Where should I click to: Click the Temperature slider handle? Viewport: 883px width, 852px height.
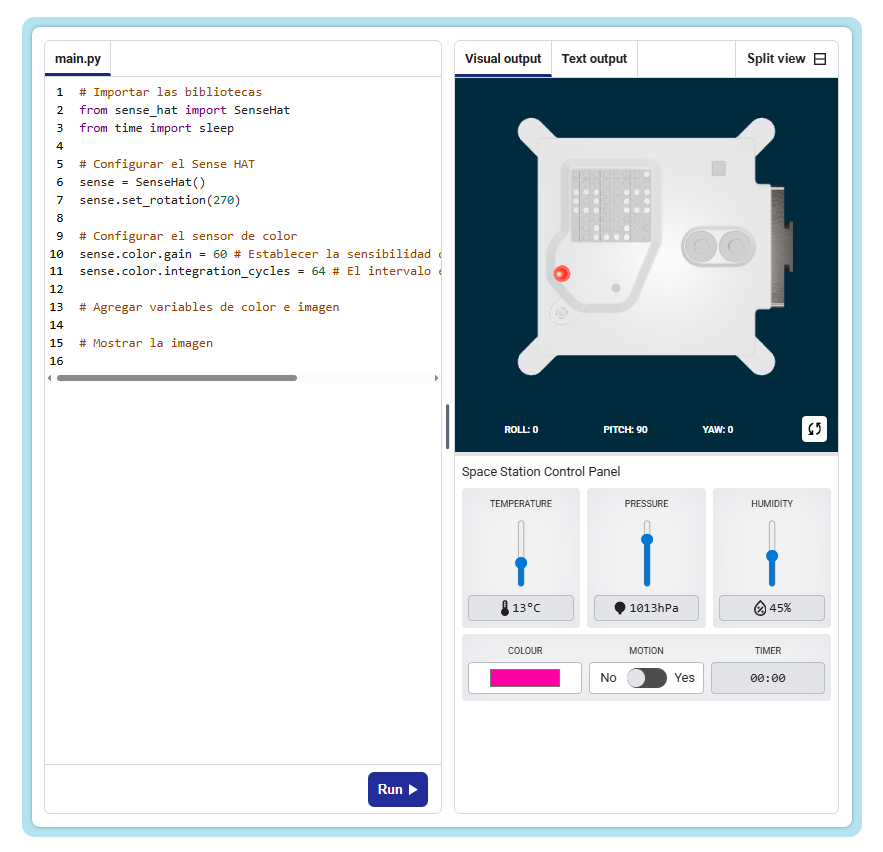pyautogui.click(x=521, y=564)
